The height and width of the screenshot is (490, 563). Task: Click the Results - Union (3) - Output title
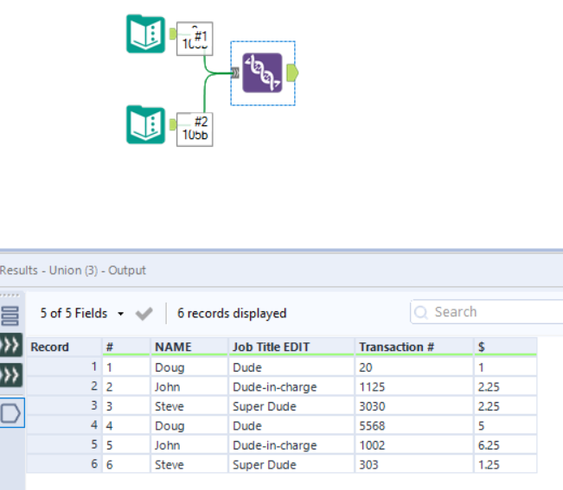(73, 270)
